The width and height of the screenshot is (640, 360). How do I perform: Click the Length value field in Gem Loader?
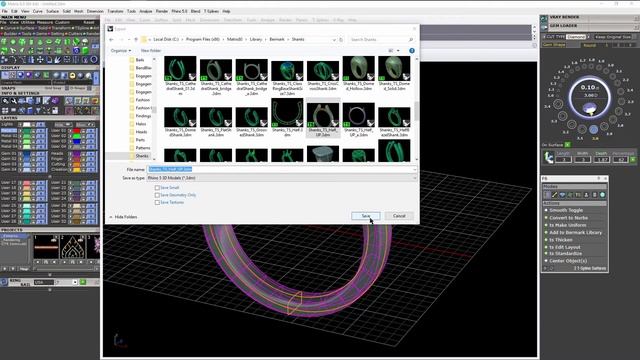pyautogui.click(x=563, y=160)
